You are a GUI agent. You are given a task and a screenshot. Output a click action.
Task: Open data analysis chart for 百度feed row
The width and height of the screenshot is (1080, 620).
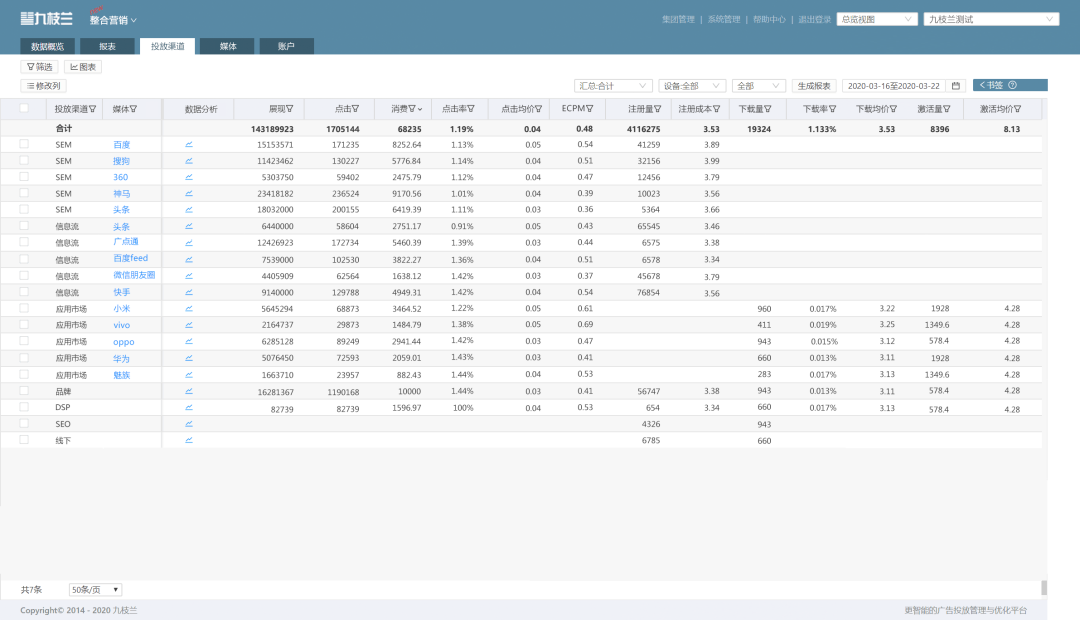click(189, 260)
